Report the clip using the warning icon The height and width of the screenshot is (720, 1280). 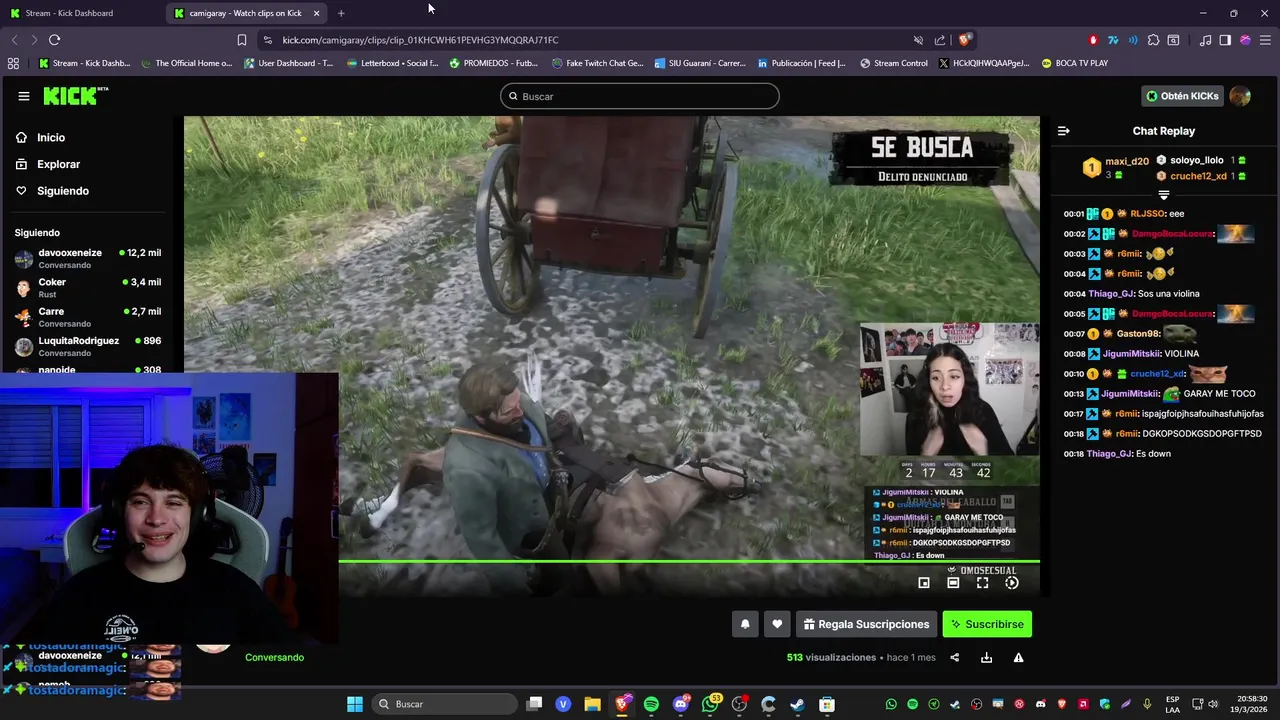pyautogui.click(x=1018, y=657)
